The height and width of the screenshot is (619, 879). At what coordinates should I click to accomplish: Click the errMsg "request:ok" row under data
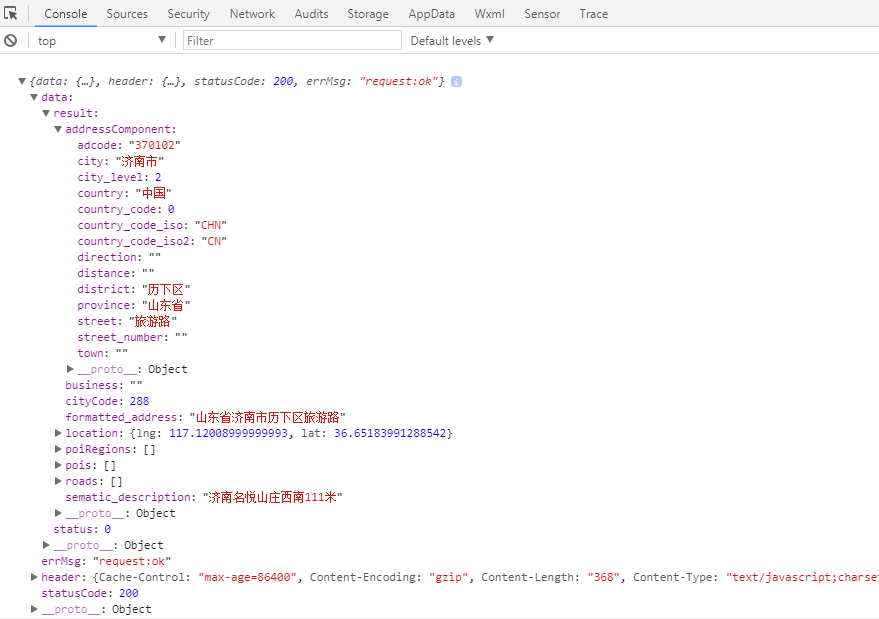click(x=106, y=561)
